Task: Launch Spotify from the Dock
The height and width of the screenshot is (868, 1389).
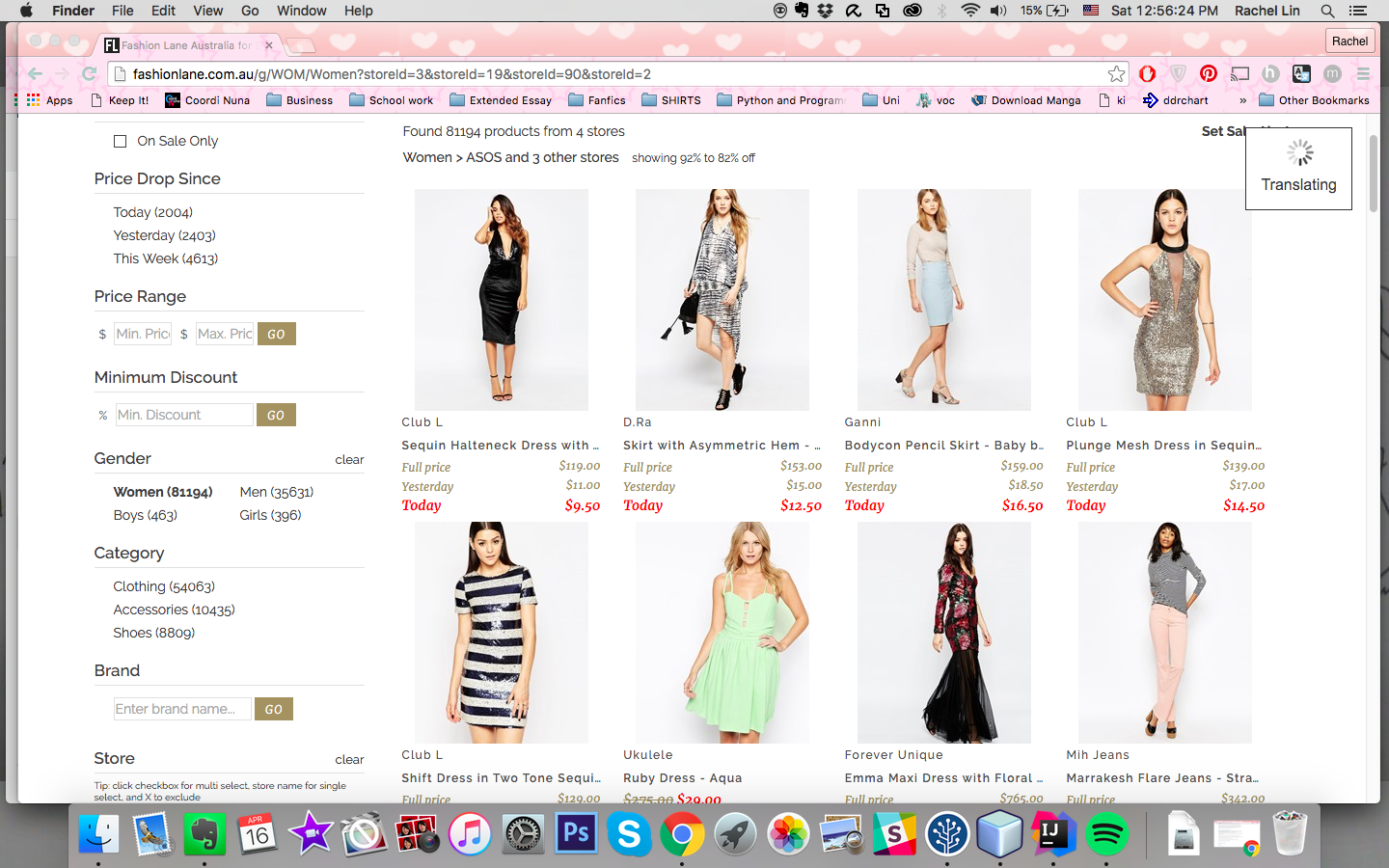Action: pos(1106,833)
